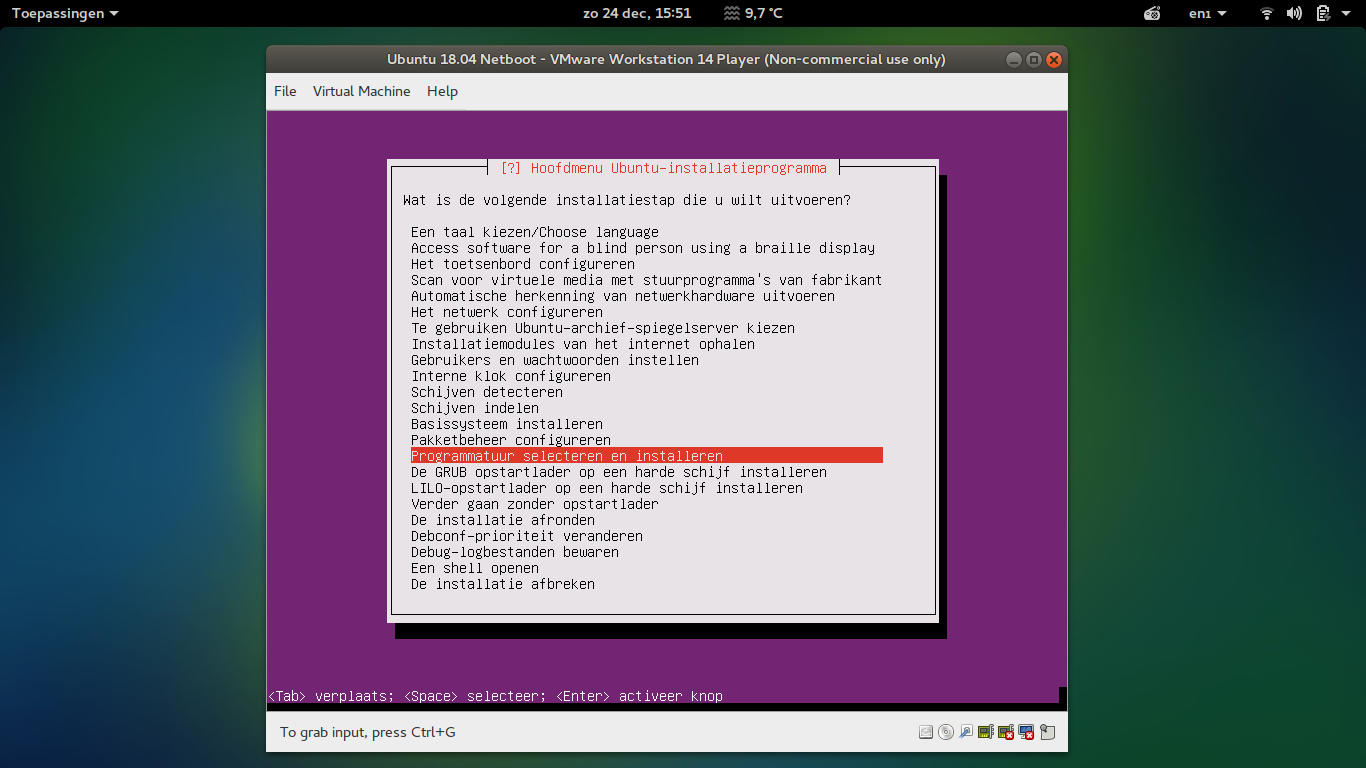The width and height of the screenshot is (1366, 768).
Task: Click the disconnected monitor icon with red X
Action: pos(1026,732)
